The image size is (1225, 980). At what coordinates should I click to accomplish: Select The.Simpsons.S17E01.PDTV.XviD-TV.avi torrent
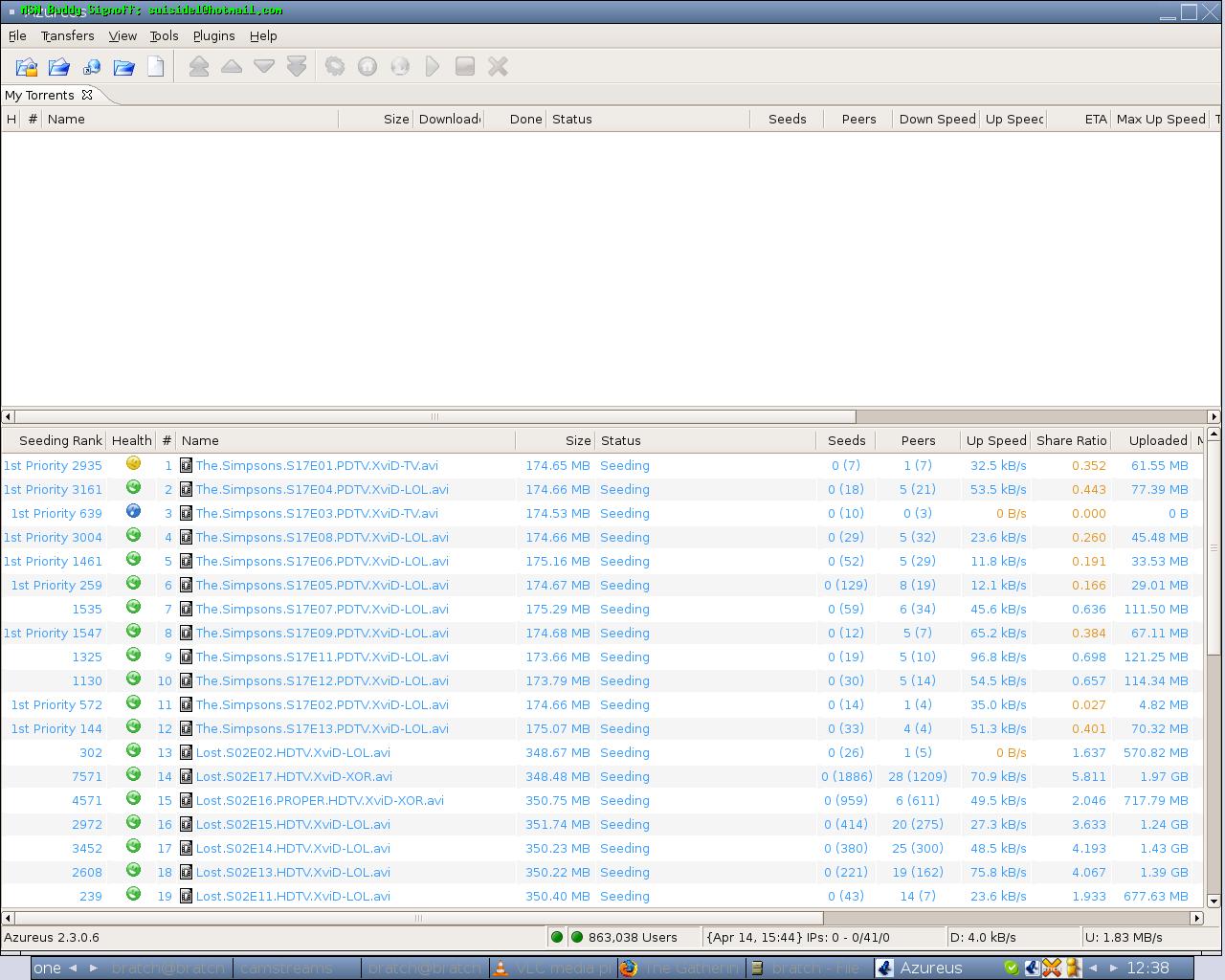317,465
